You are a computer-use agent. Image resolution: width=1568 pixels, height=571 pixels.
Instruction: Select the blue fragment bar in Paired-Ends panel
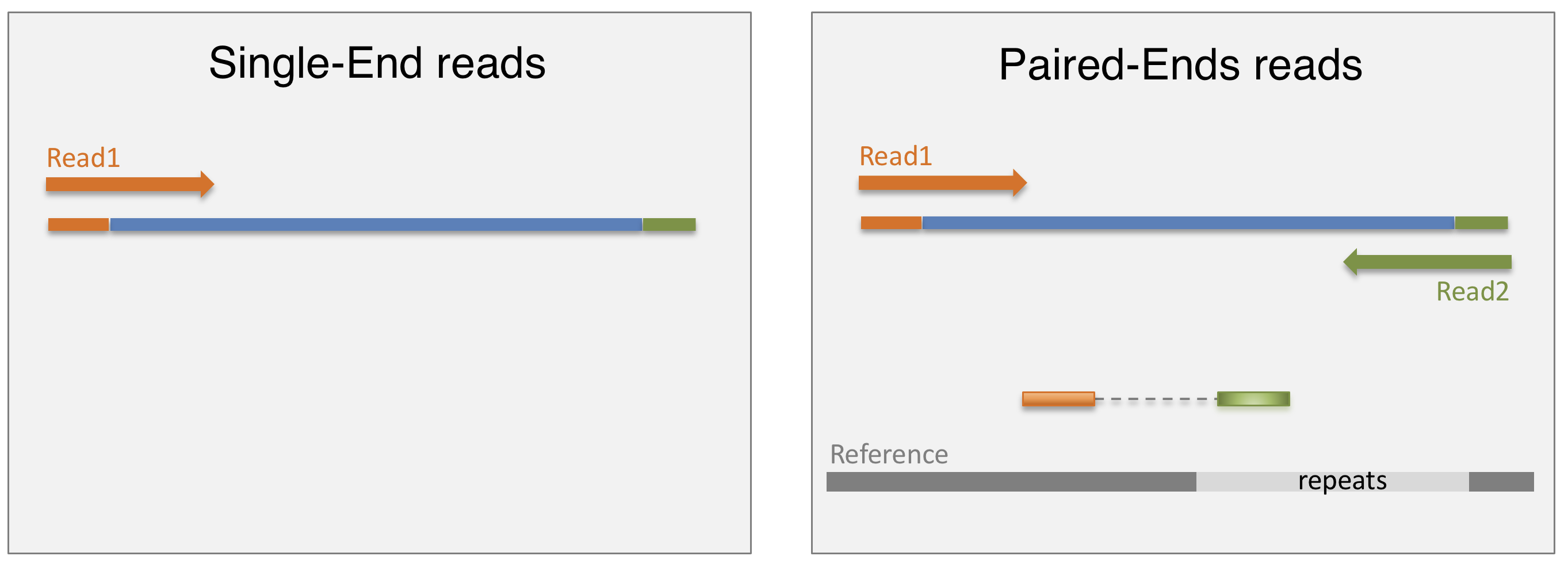tap(1188, 223)
